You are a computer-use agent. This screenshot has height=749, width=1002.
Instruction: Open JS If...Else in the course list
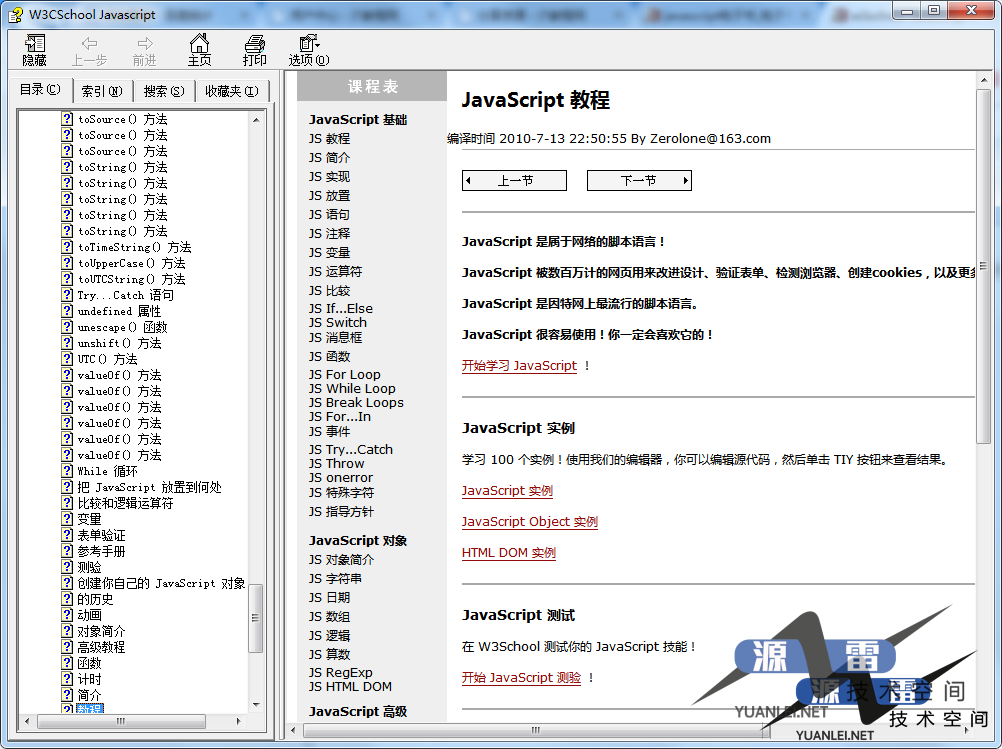pos(341,308)
